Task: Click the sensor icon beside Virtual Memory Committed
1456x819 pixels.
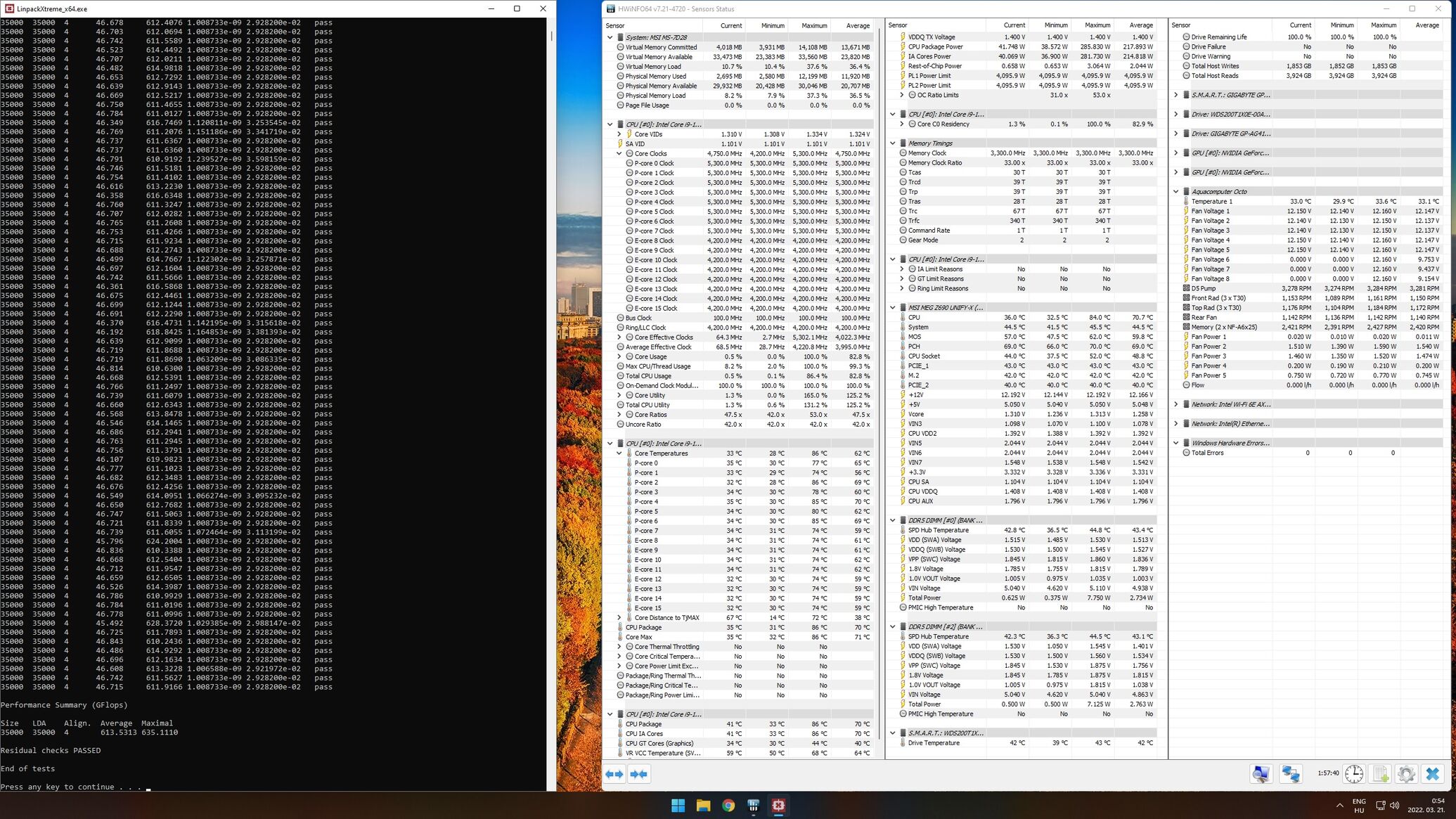Action: point(620,47)
